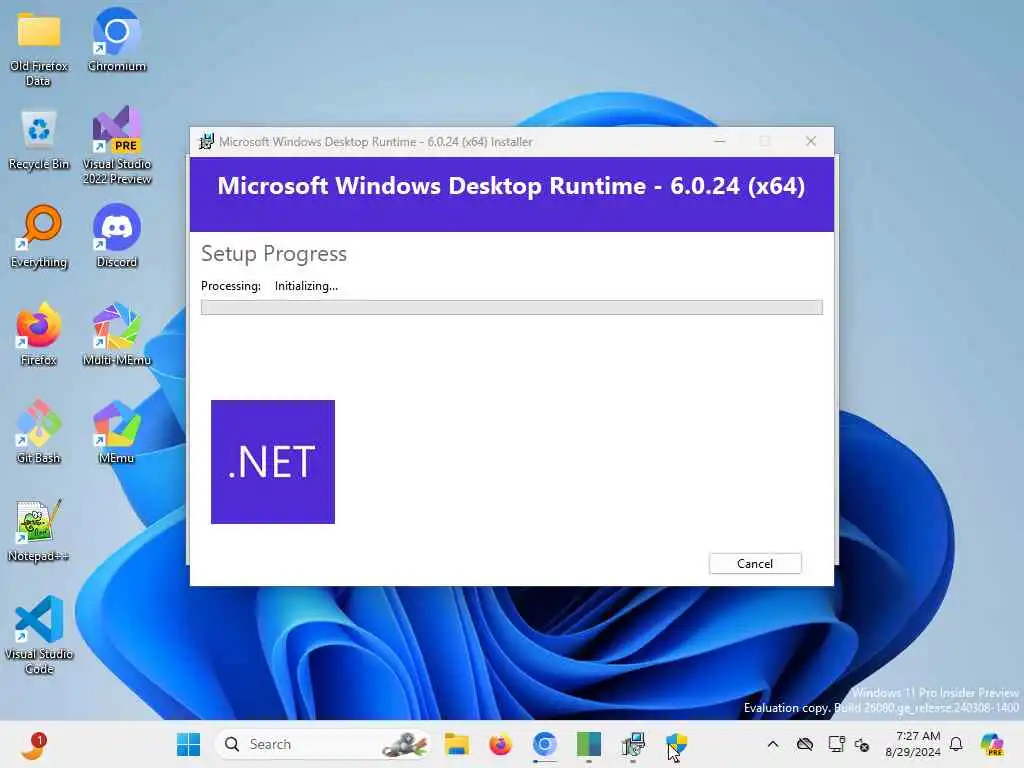1024x768 pixels.
Task: Show hidden system tray icons
Action: (773, 744)
